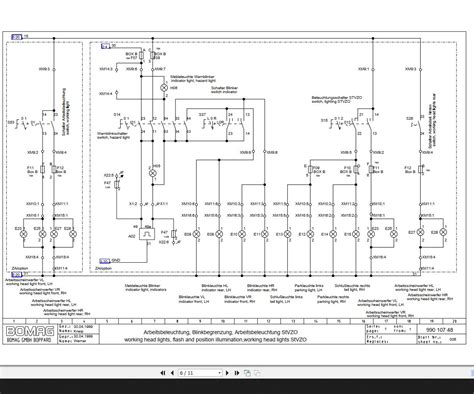This screenshot has height=394, width=474.
Task: Click the S26 switch designation
Action: [x=410, y=118]
